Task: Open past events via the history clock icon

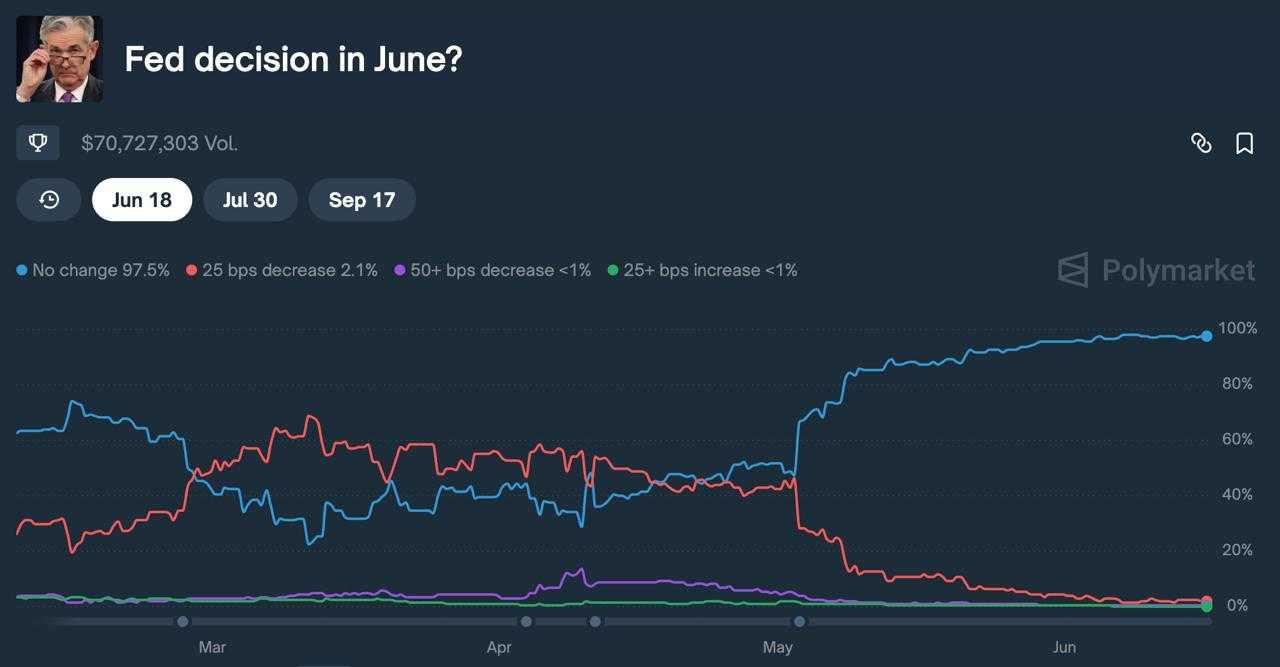Action: point(49,200)
